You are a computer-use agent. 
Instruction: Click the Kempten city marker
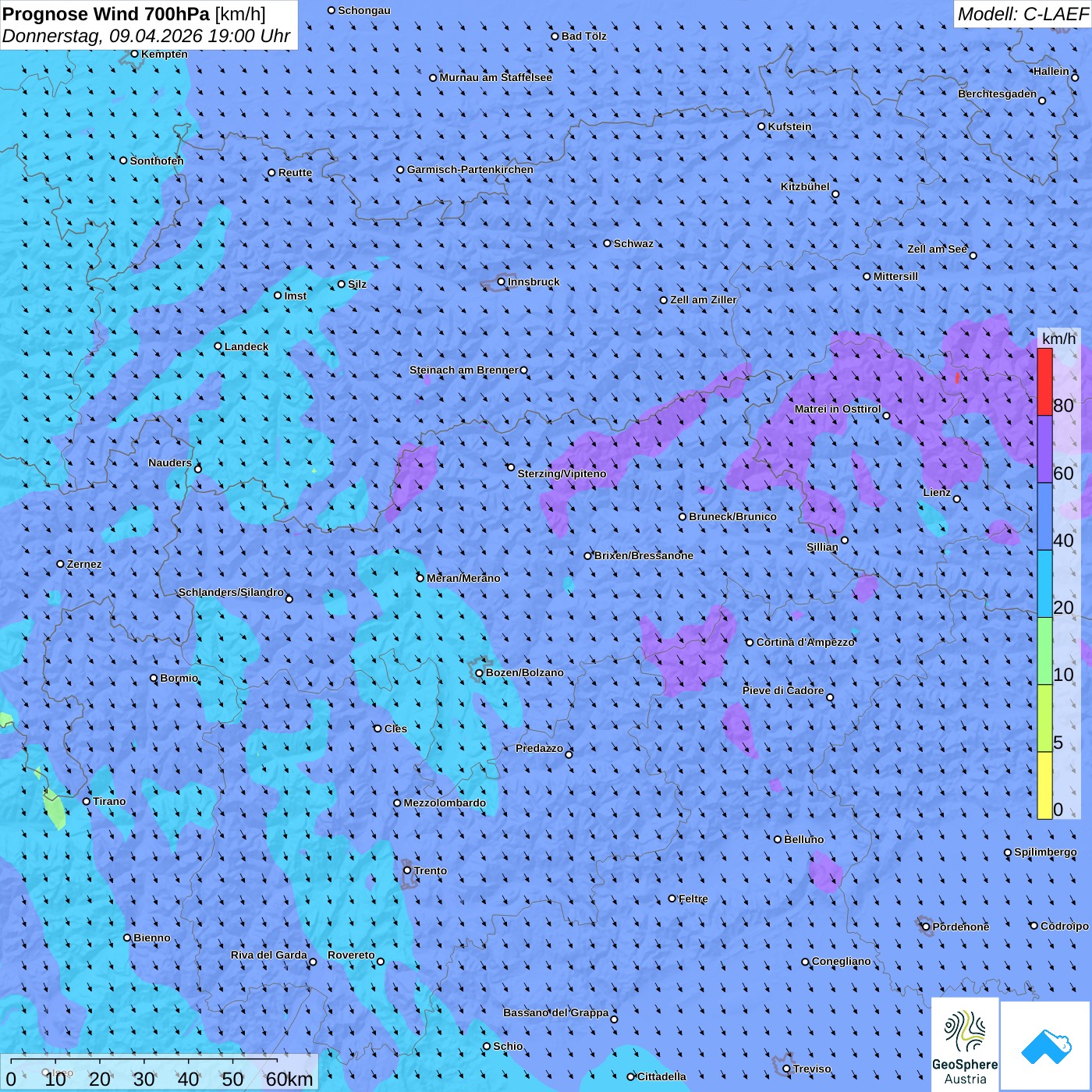[x=135, y=54]
